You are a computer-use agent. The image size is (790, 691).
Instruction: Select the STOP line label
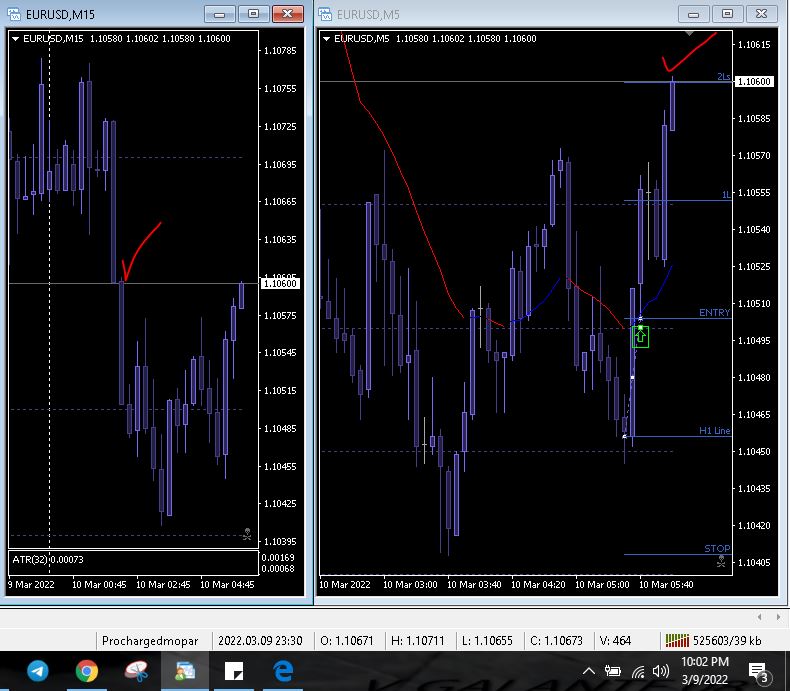point(717,548)
